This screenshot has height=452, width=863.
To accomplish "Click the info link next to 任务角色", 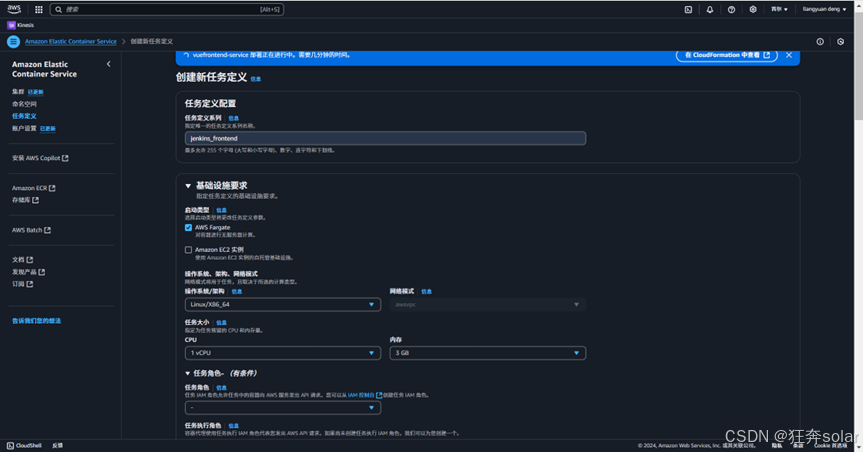I will point(221,388).
